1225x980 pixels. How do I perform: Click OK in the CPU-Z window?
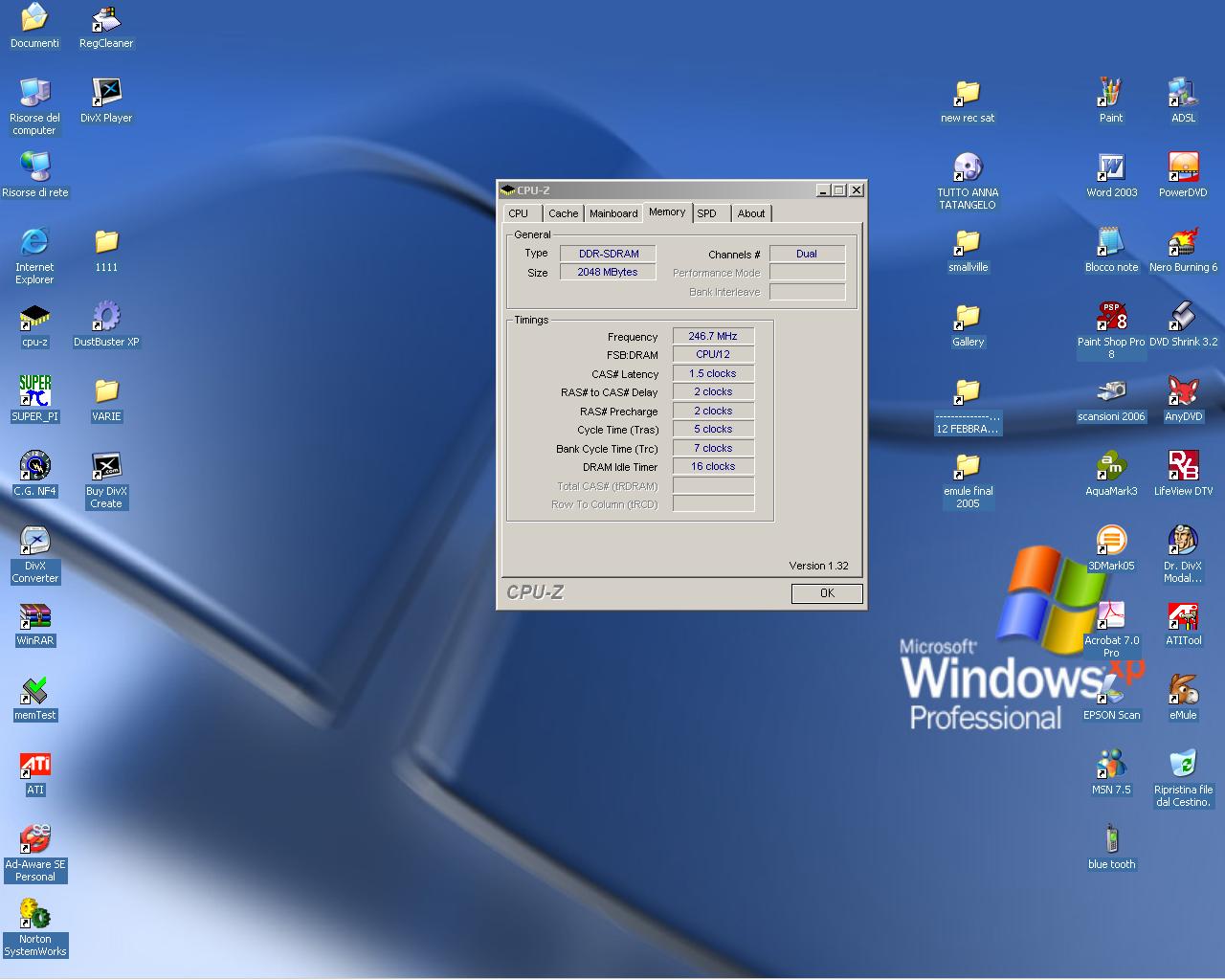pyautogui.click(x=827, y=593)
